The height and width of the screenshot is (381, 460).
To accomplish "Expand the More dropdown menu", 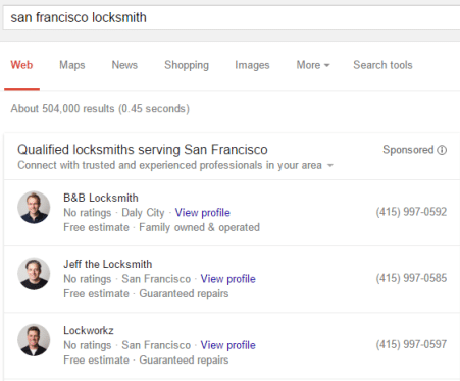I will coord(313,65).
